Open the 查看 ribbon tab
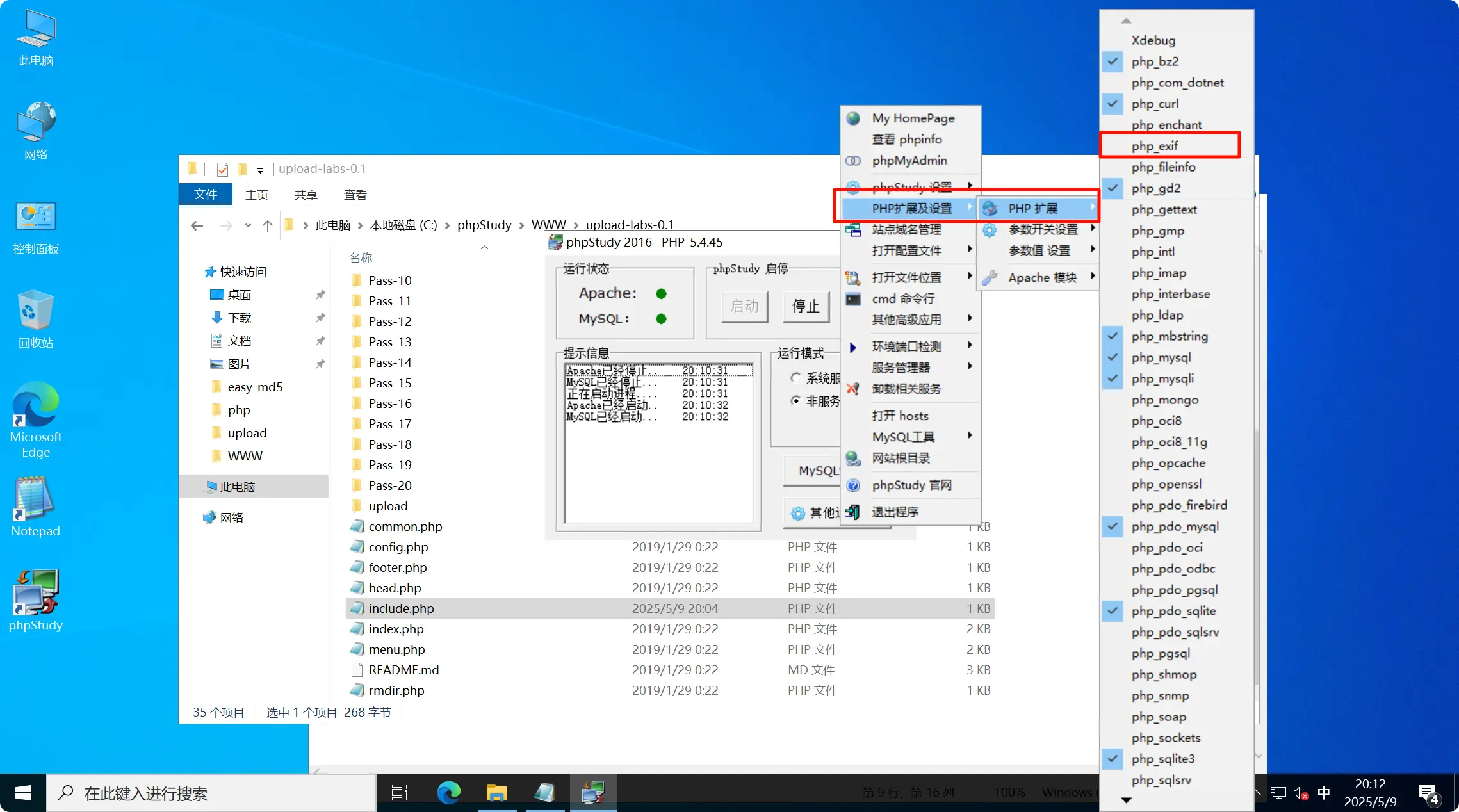Image resolution: width=1459 pixels, height=812 pixels. coord(355,195)
